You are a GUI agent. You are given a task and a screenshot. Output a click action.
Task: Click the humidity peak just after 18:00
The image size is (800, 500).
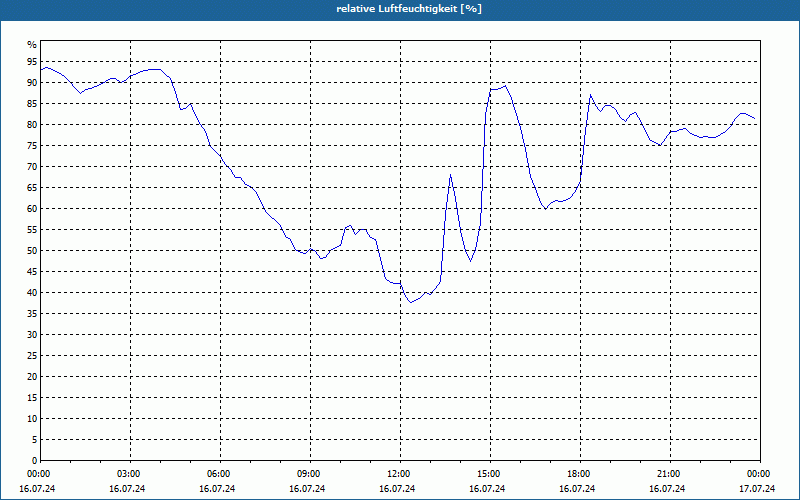click(590, 95)
